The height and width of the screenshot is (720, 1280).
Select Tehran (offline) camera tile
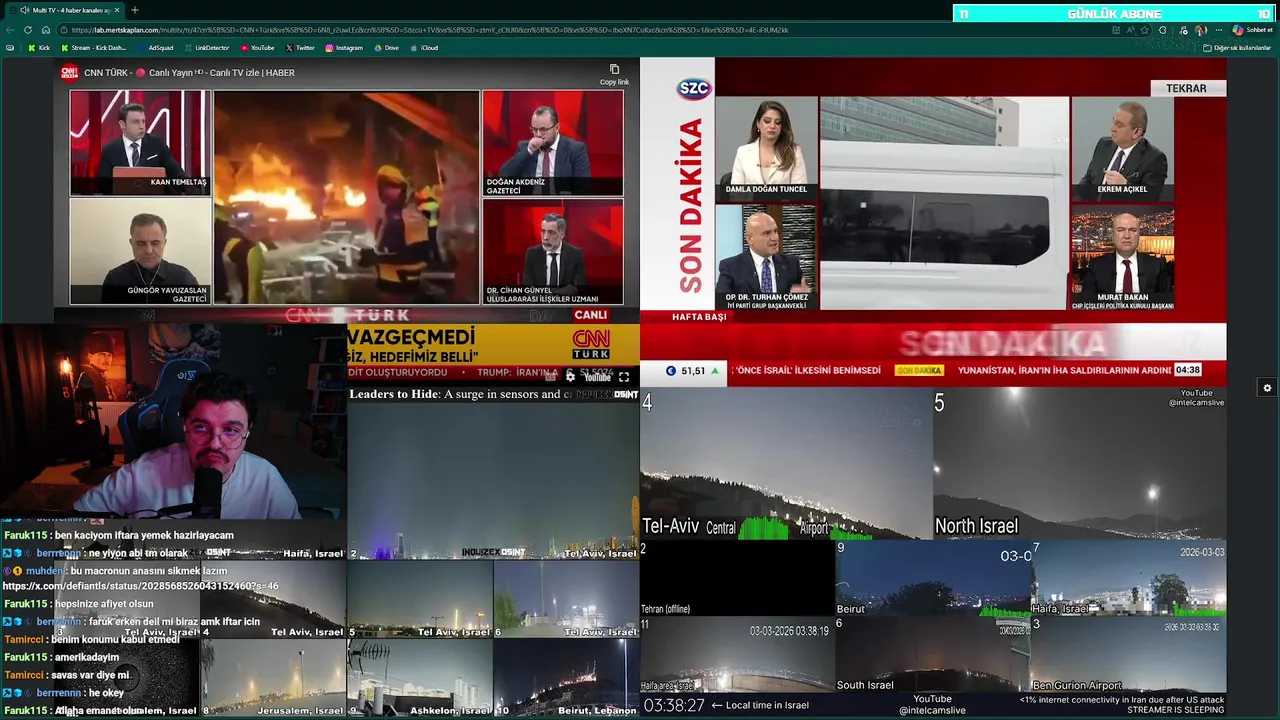click(x=737, y=578)
